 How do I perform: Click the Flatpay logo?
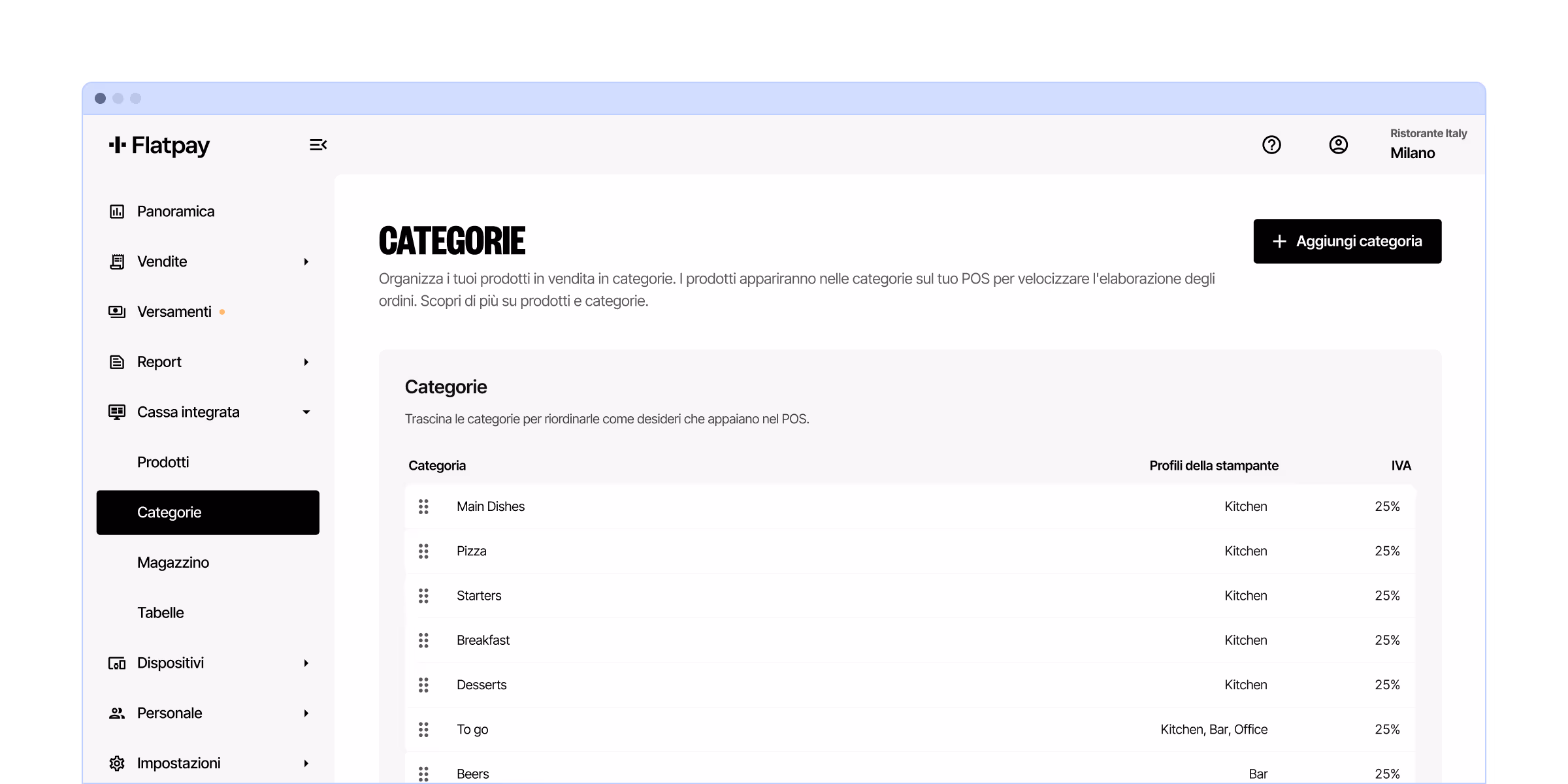click(x=160, y=145)
